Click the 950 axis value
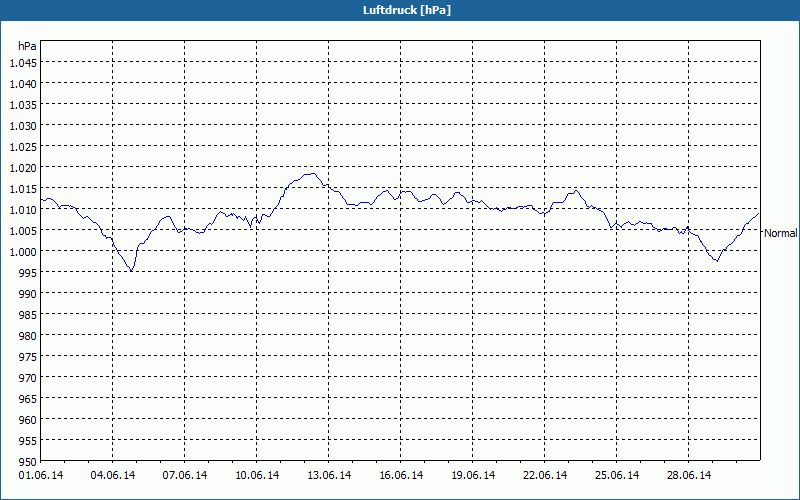The width and height of the screenshot is (800, 500). point(29,462)
